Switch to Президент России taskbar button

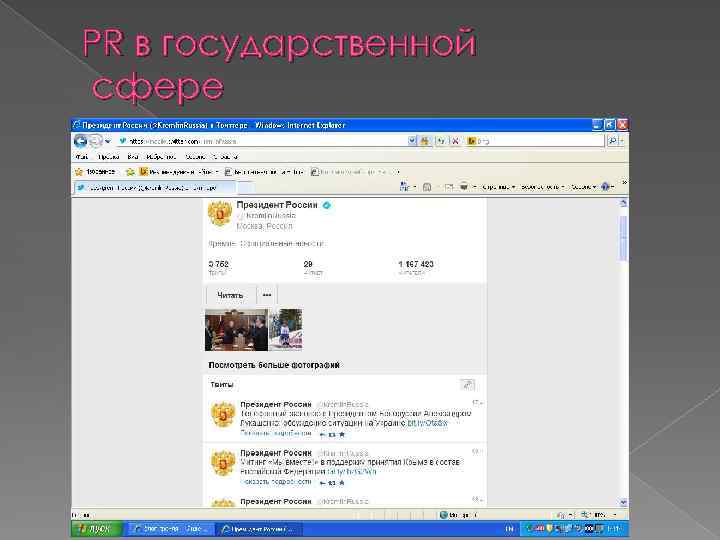259,529
